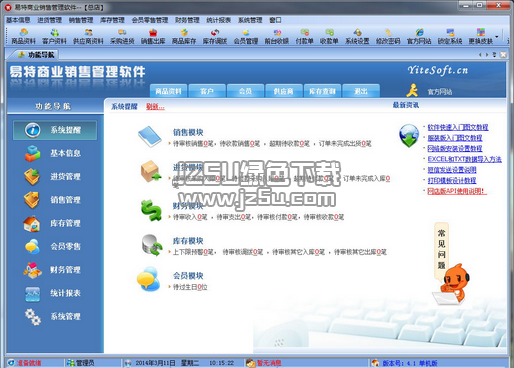Viewport: 514px width, 368px height.
Task: Click the 库存模块 heading
Action: (188, 241)
